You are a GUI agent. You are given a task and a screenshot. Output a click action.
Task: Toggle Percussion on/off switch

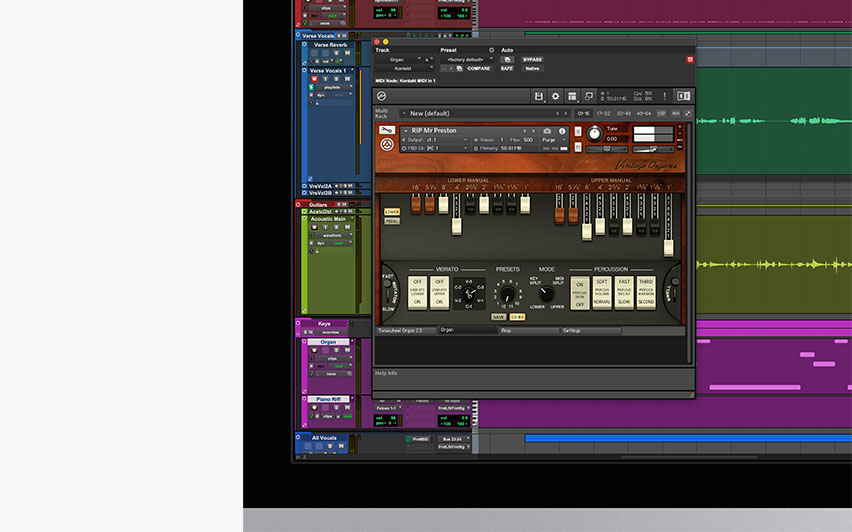point(580,292)
